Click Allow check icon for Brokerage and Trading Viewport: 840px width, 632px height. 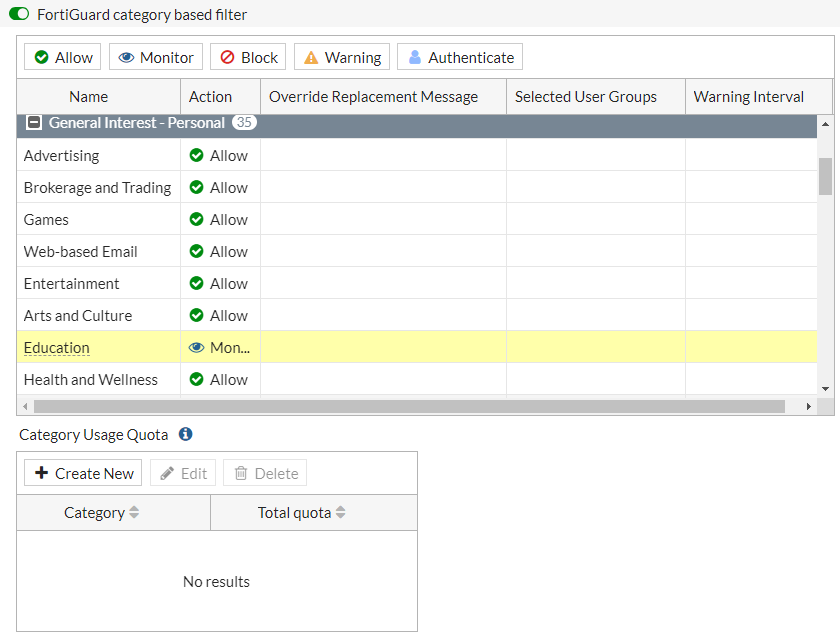click(197, 187)
